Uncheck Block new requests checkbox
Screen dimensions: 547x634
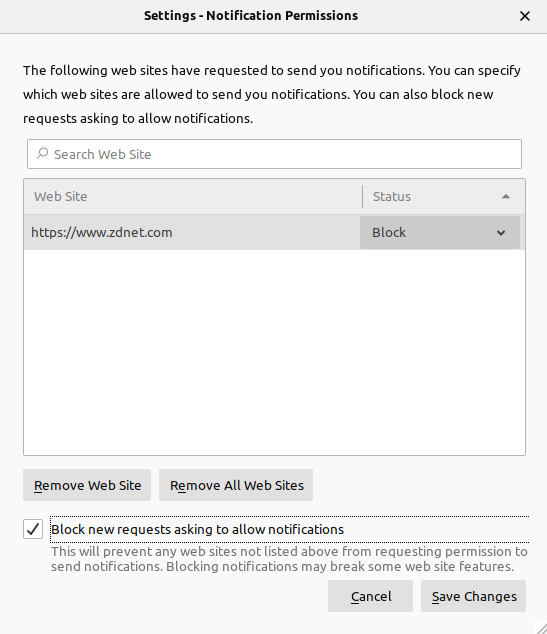tap(33, 529)
